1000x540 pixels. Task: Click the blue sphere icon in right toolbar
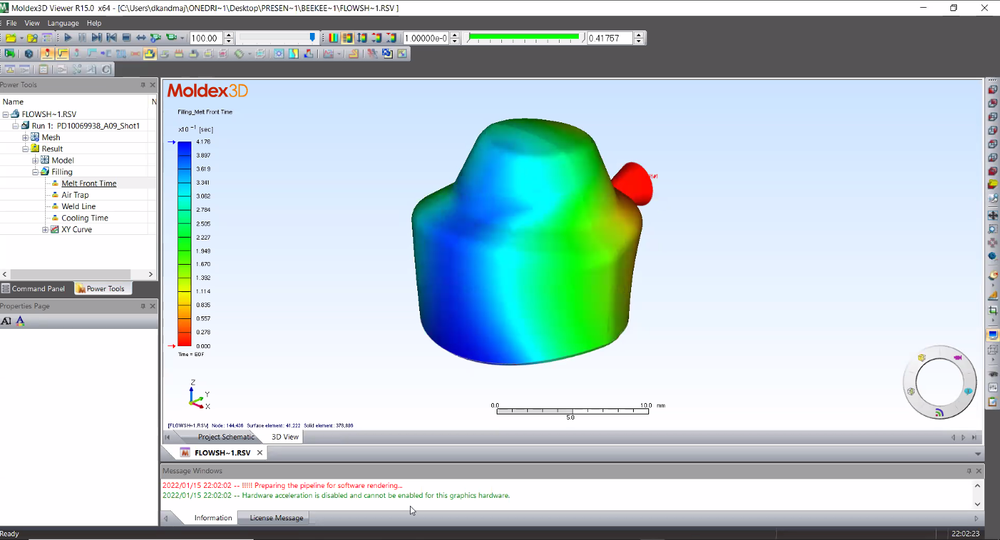[x=993, y=255]
